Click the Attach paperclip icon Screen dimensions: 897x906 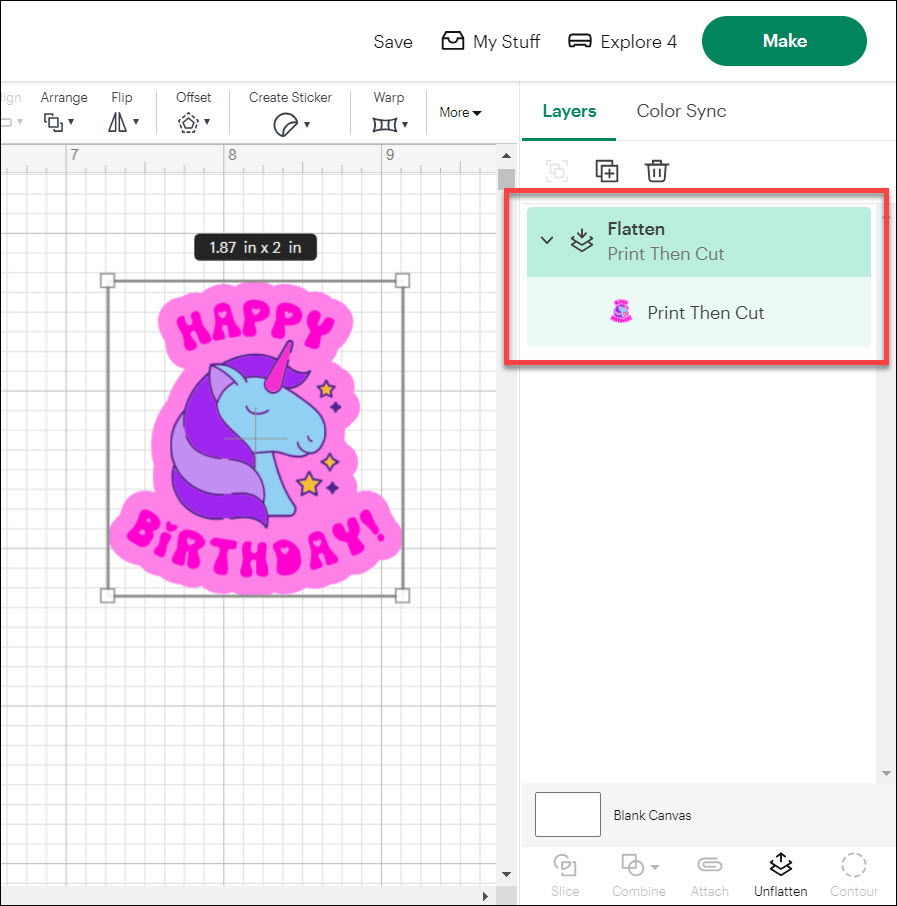(x=709, y=865)
